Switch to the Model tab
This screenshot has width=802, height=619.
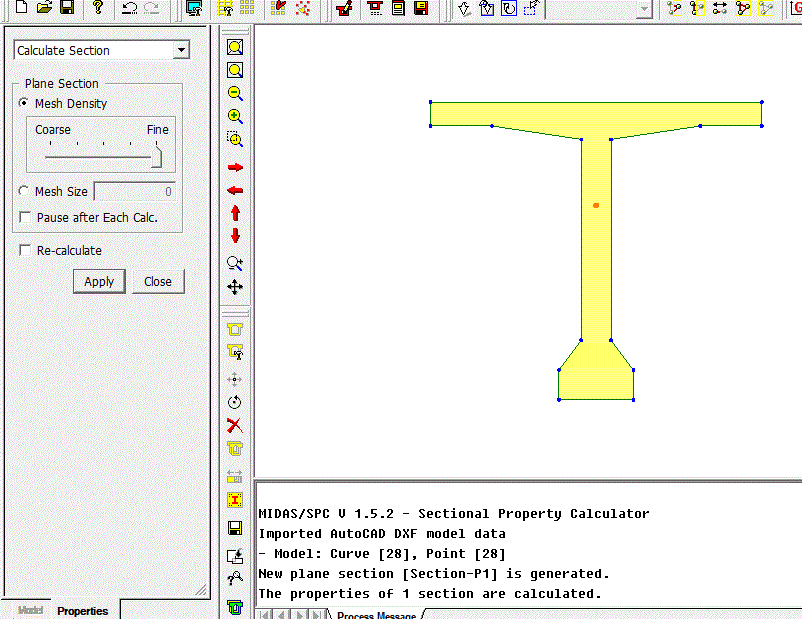click(30, 610)
